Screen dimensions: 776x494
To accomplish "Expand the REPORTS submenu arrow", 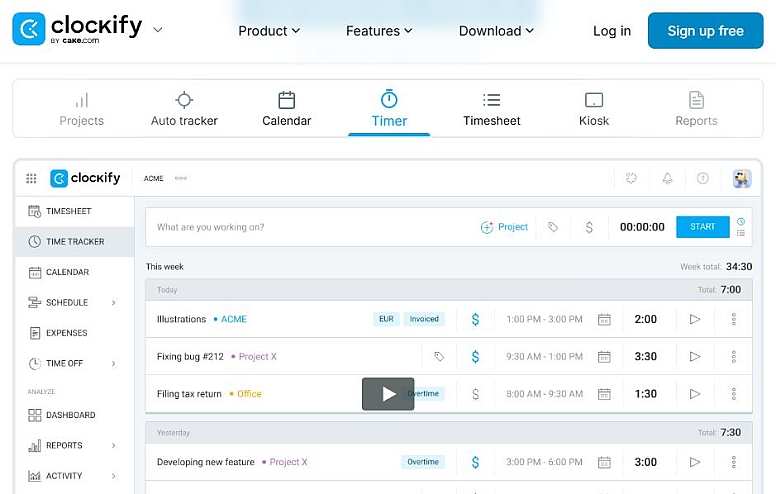I will tap(113, 445).
